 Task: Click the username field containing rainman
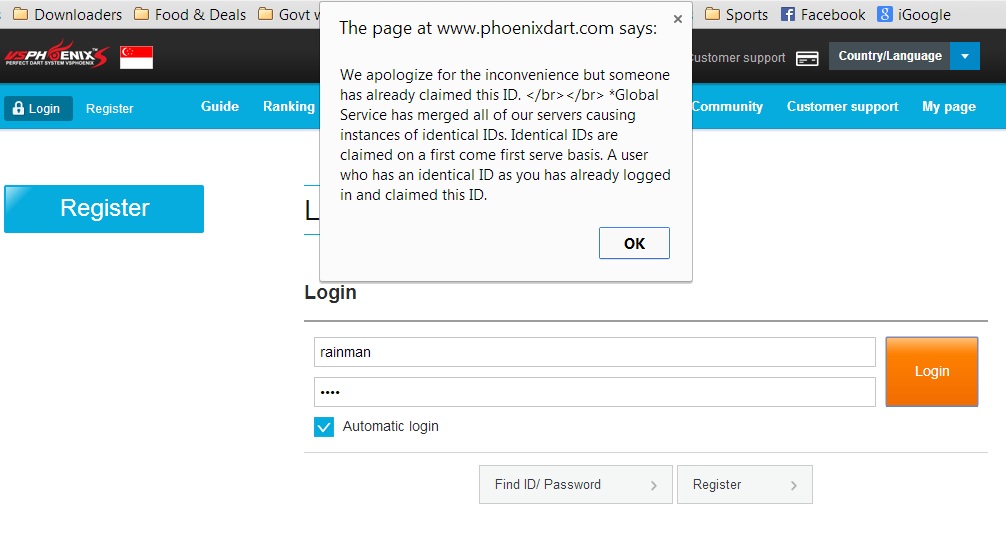(x=594, y=352)
